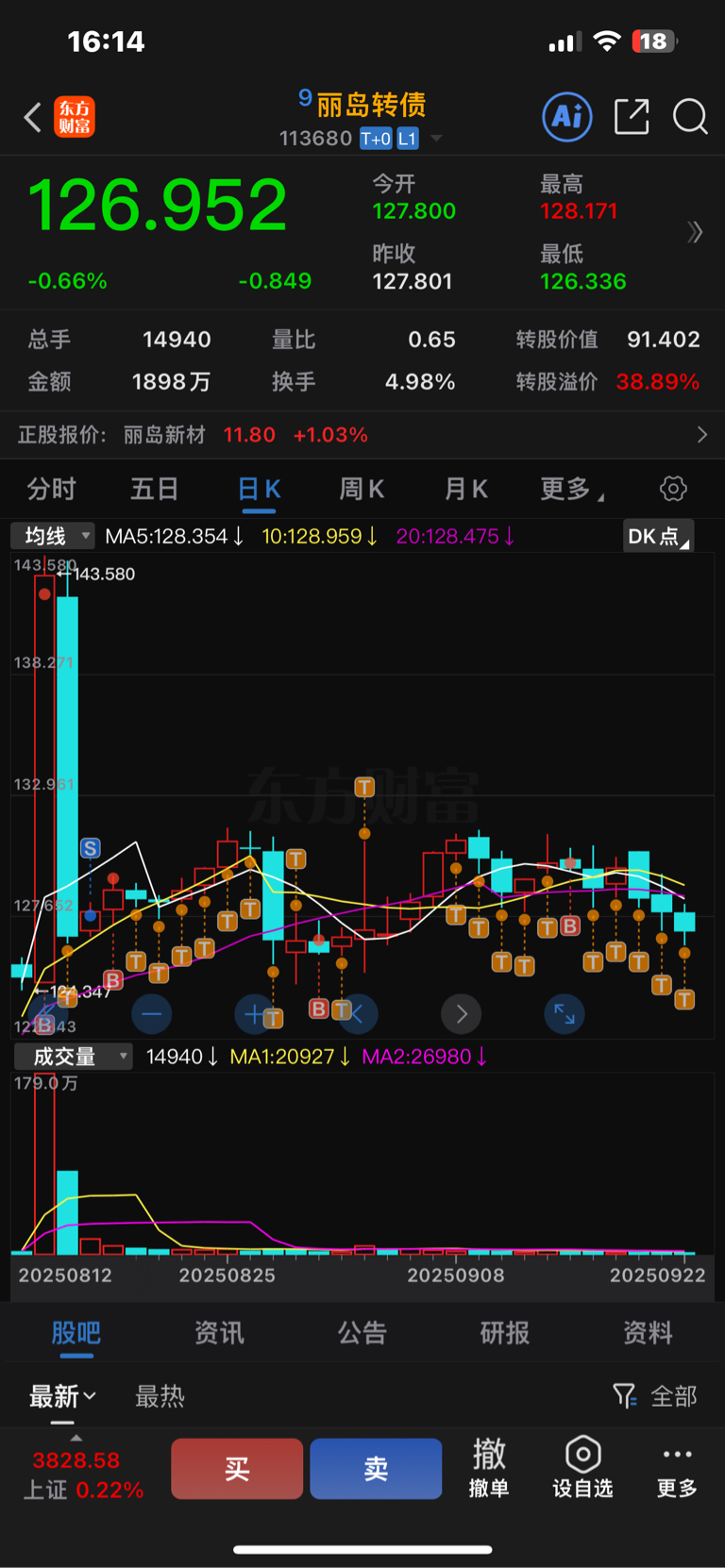Open chart settings gear icon

tap(673, 489)
